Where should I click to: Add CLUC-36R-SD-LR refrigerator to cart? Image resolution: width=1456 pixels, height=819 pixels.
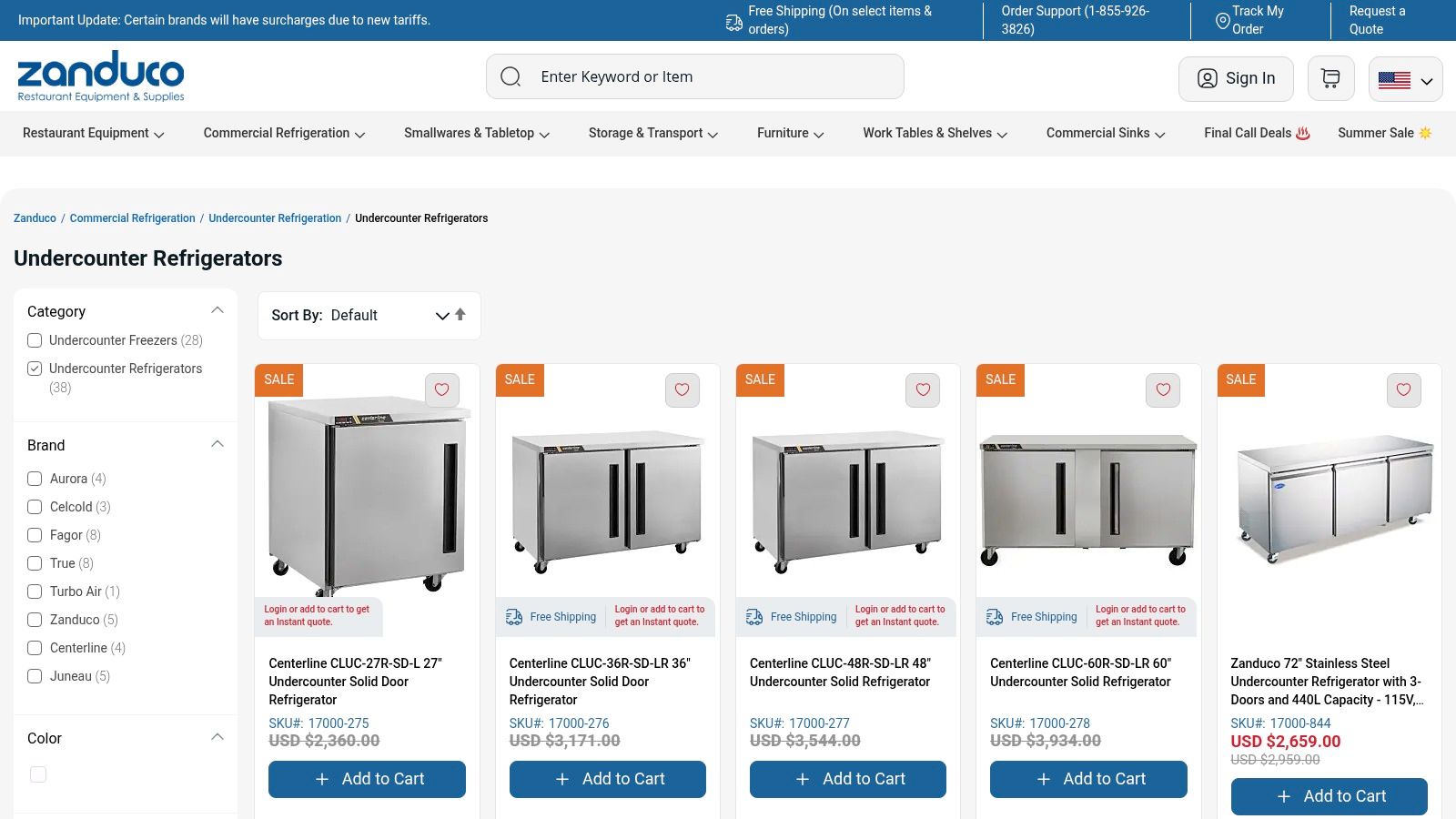tap(608, 779)
